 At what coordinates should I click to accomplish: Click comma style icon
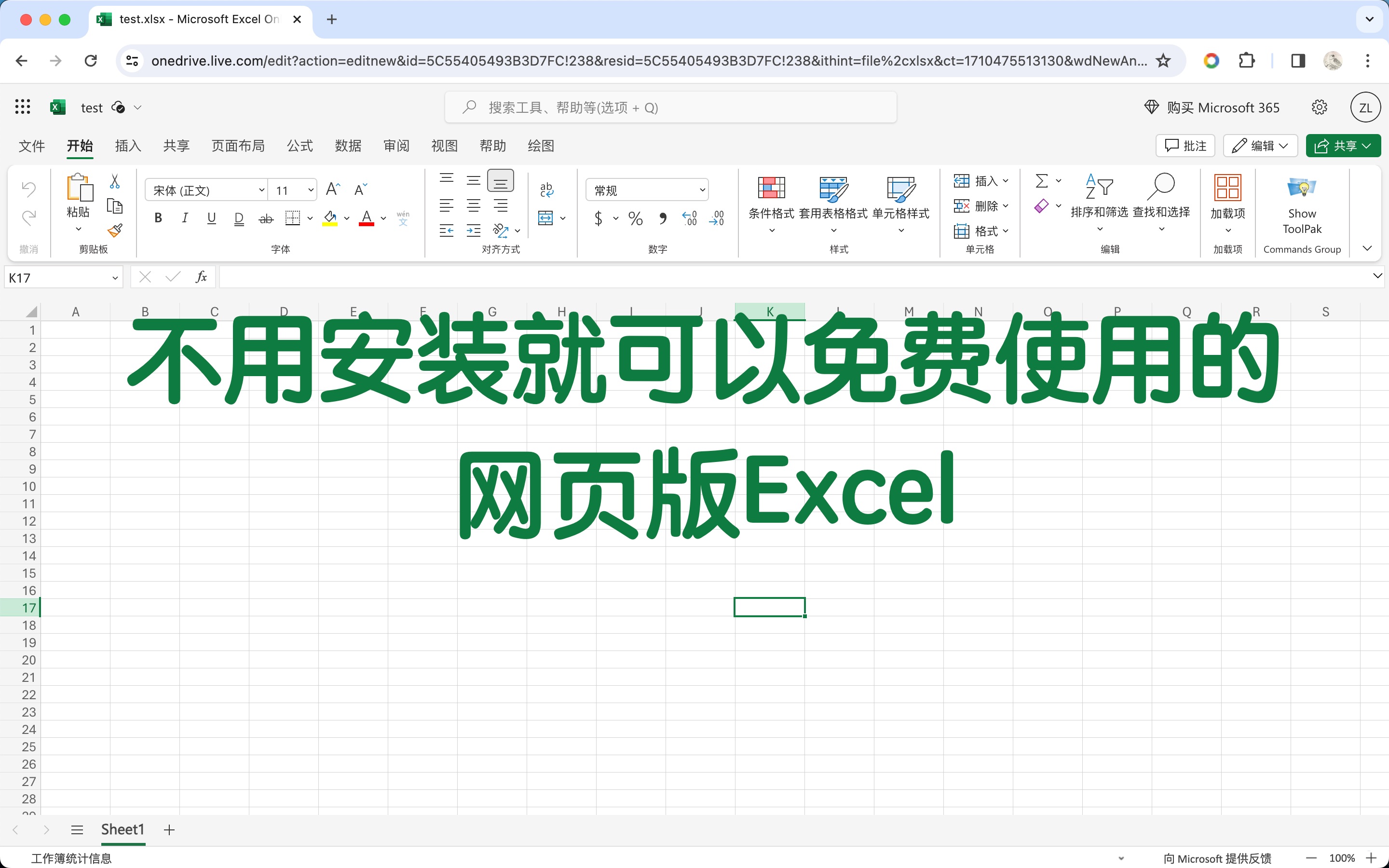(x=663, y=218)
